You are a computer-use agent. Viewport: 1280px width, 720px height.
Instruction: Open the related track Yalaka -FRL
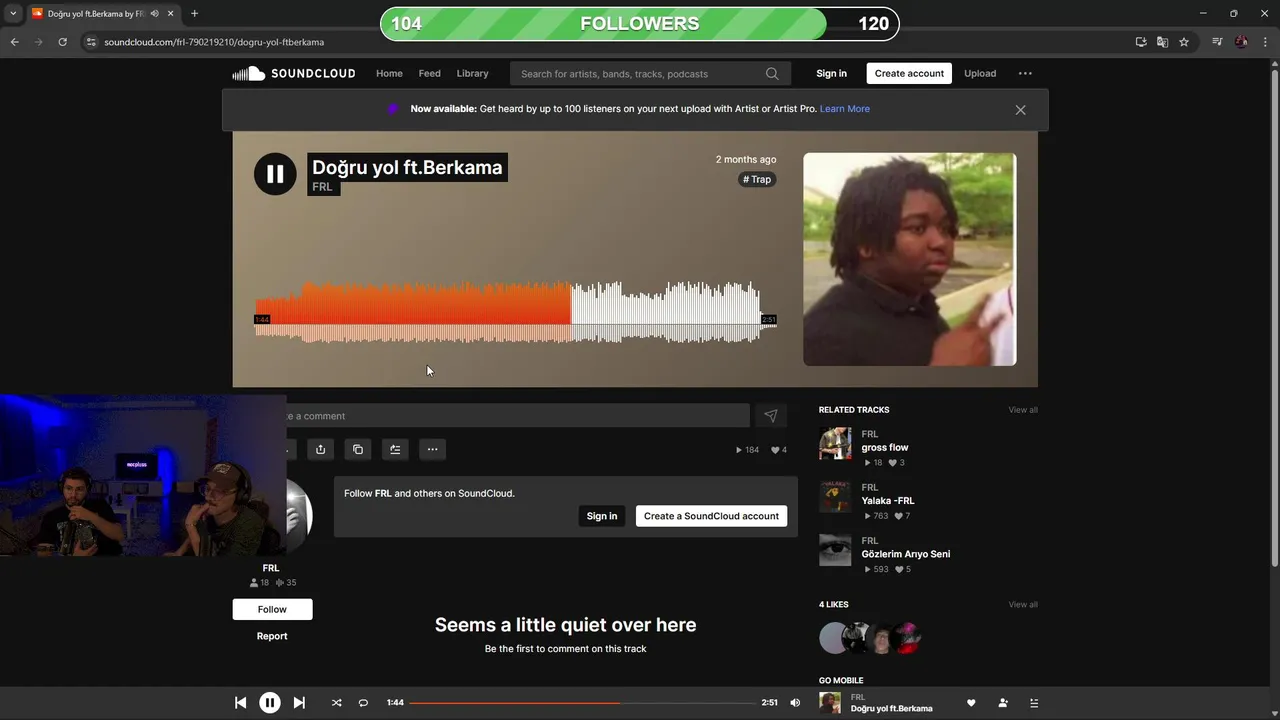point(888,500)
